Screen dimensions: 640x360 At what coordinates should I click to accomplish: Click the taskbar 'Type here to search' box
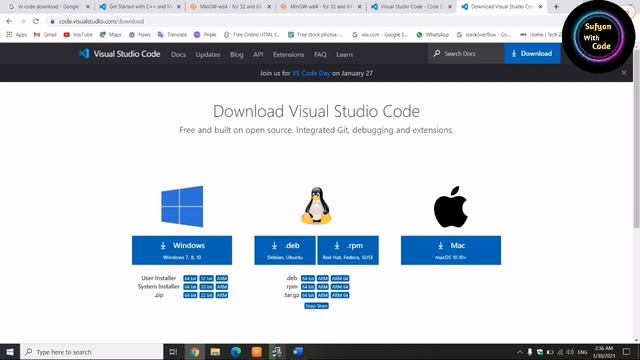(92, 352)
